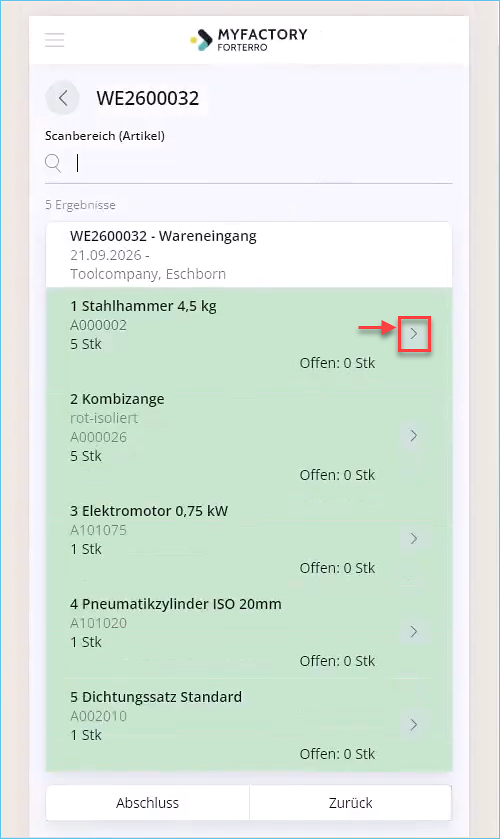
Task: Click the Toolcompany, Eschborn supplier text
Action: pos(148,274)
